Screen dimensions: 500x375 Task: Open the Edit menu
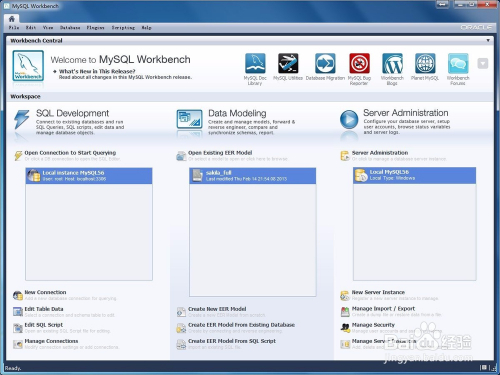pos(31,28)
